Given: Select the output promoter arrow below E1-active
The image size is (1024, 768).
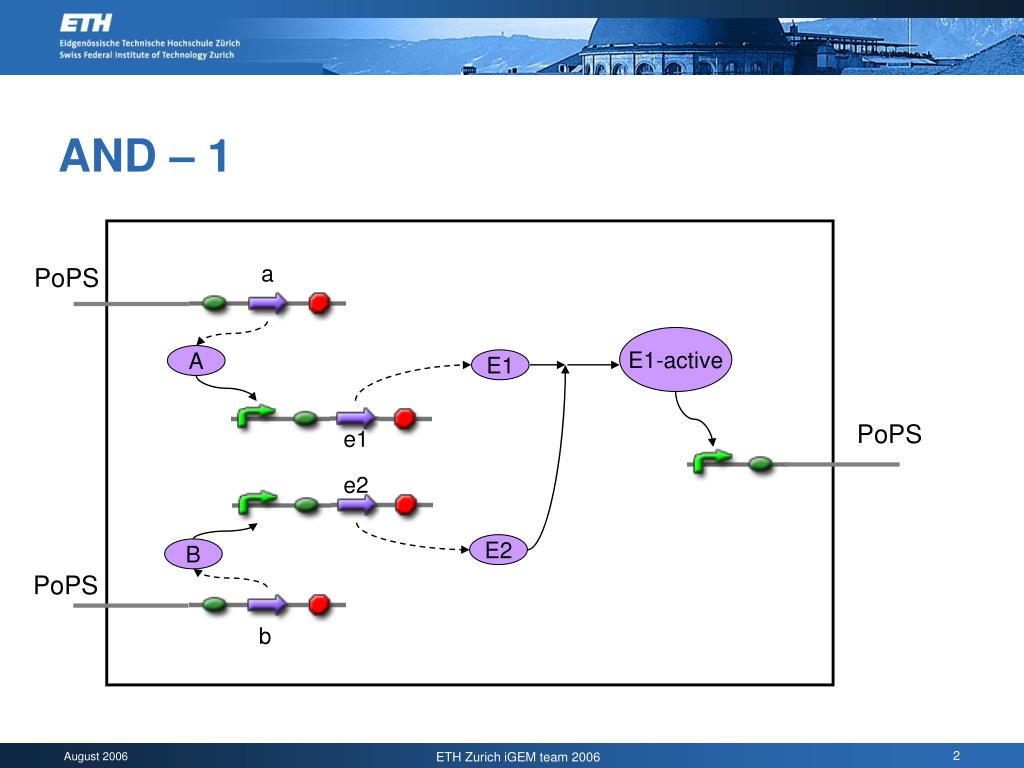Looking at the screenshot, I should [x=711, y=461].
